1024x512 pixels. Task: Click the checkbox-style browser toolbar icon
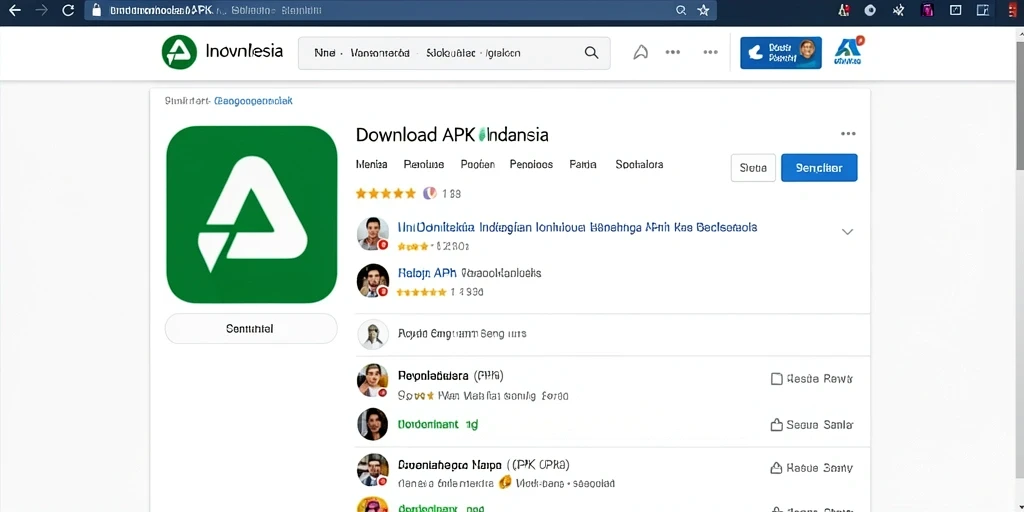coord(955,10)
